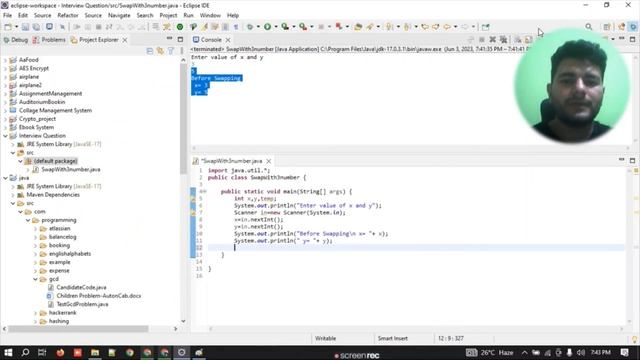Run the program with the green Run icon
This screenshot has width=640, height=360.
click(267, 27)
